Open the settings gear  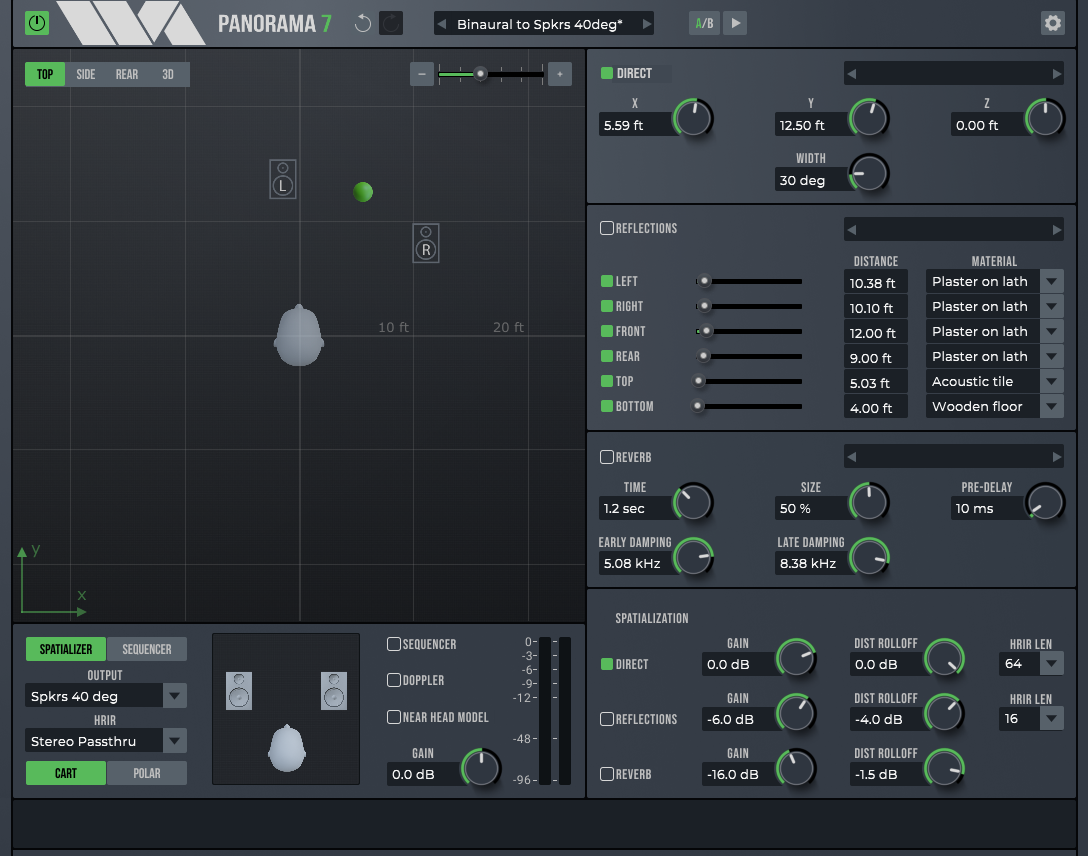click(x=1053, y=24)
